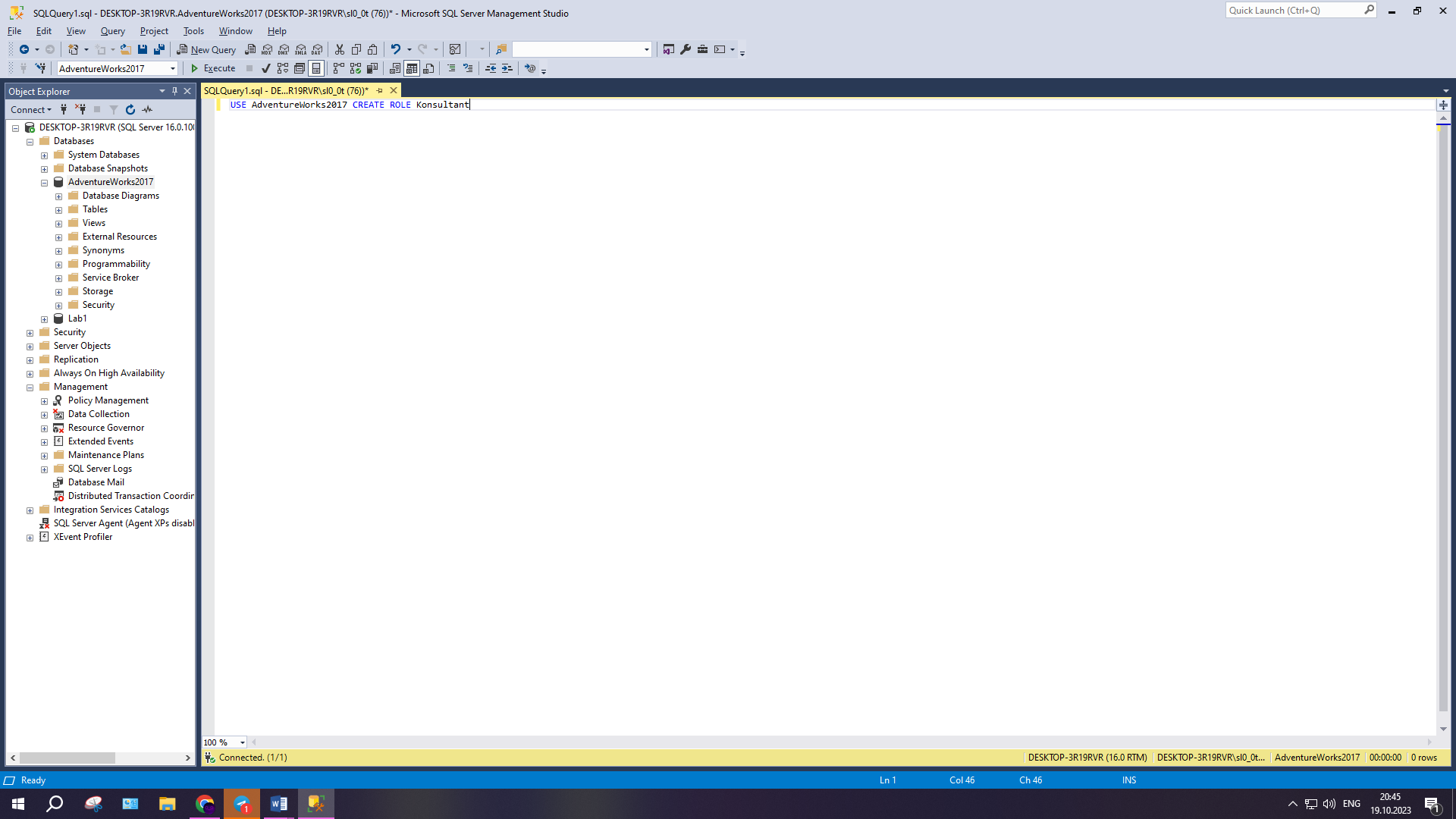
Task: Click the Increase Indent icon
Action: pyautogui.click(x=507, y=68)
